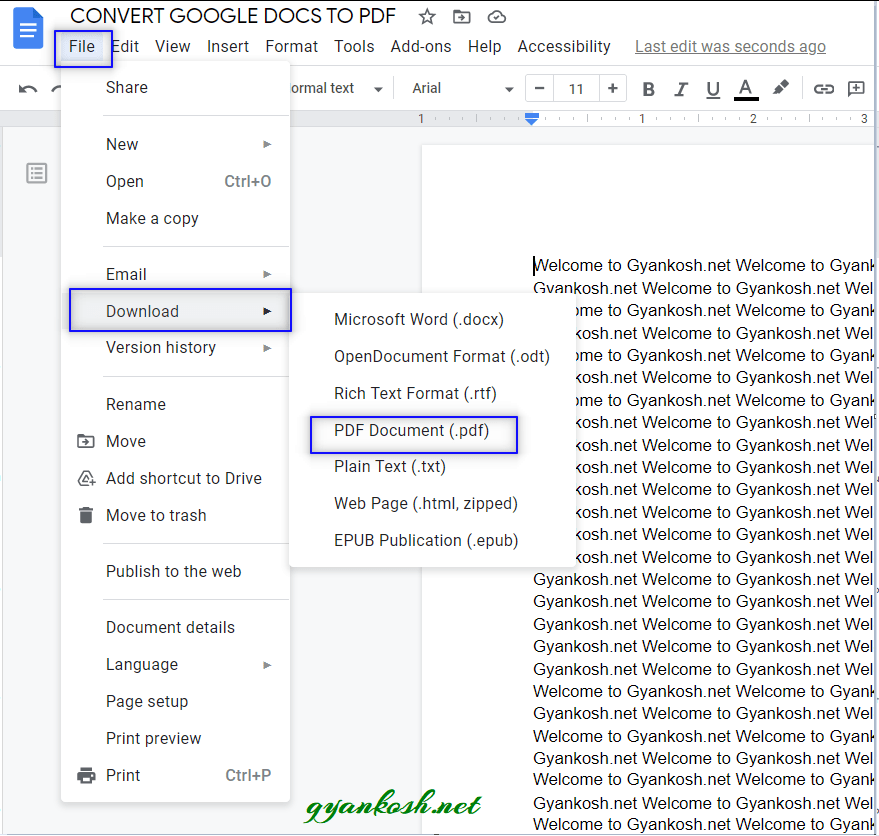Open Document details

[x=175, y=627]
